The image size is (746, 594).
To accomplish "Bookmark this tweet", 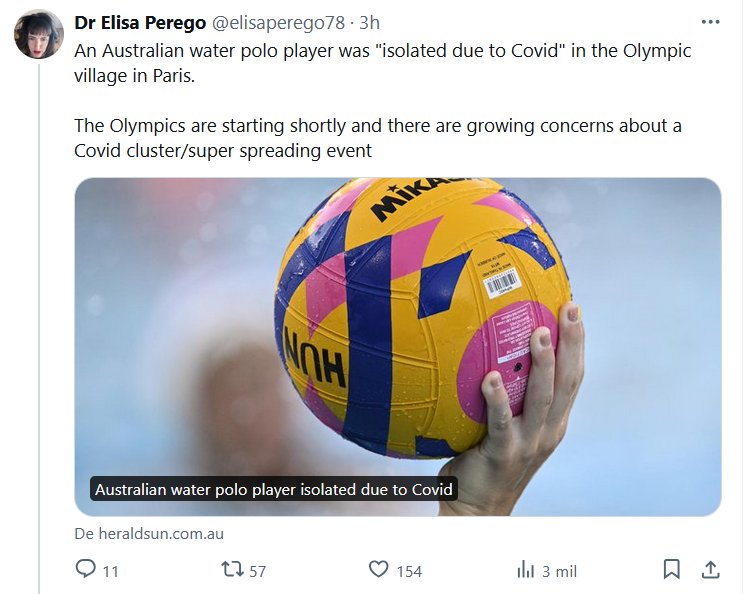I will [672, 569].
